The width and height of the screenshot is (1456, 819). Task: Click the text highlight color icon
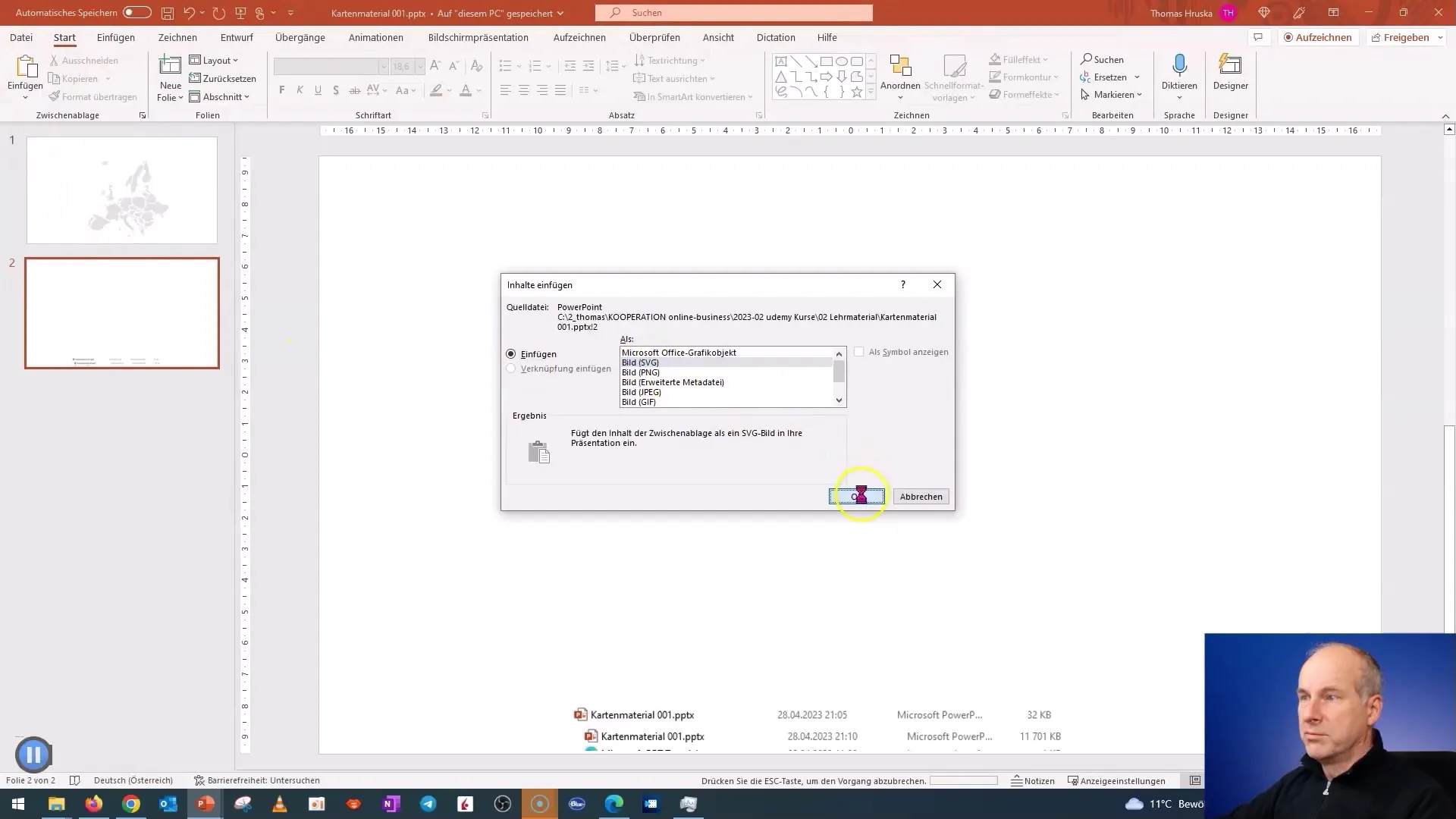tap(436, 90)
